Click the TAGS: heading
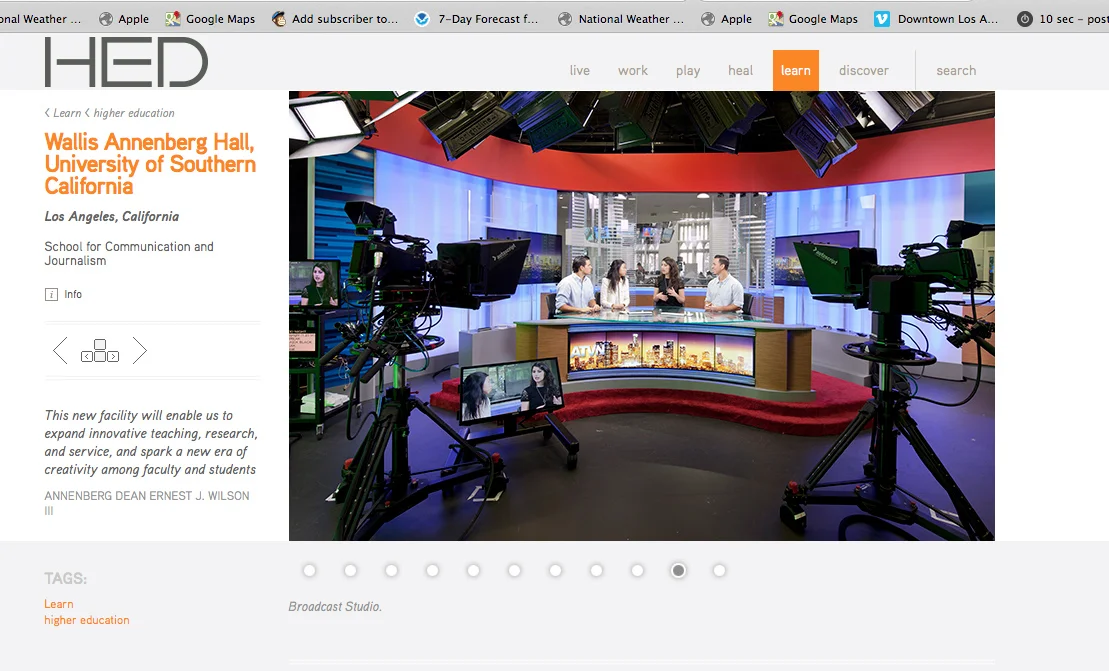1109x671 pixels. click(66, 578)
